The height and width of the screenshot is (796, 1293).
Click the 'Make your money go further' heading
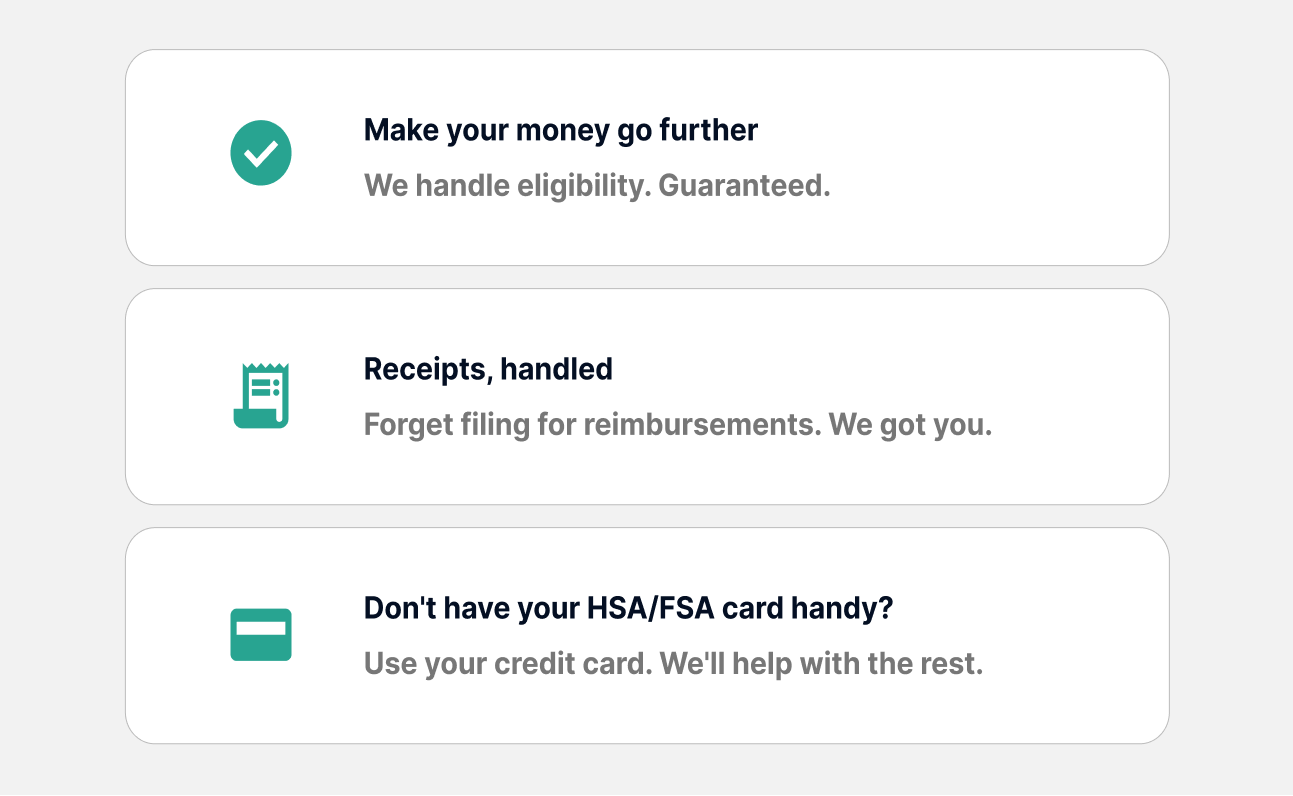point(560,130)
